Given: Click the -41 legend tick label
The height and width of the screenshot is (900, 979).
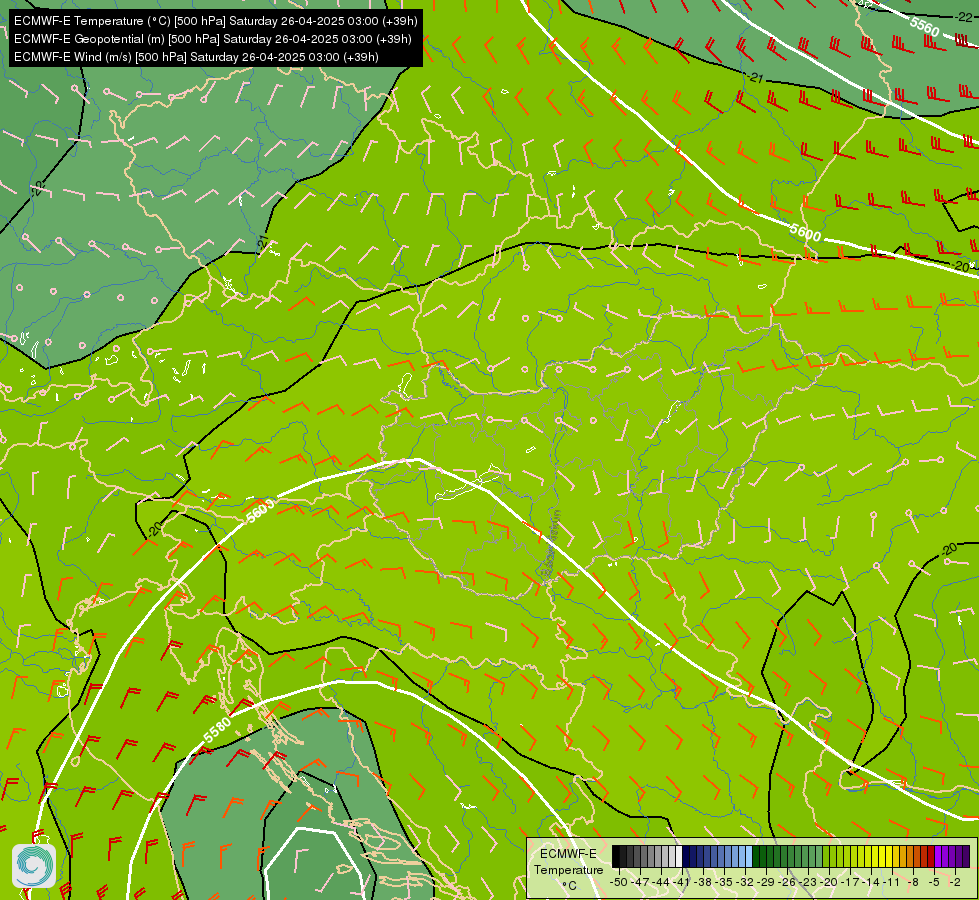Looking at the screenshot, I should tap(682, 882).
